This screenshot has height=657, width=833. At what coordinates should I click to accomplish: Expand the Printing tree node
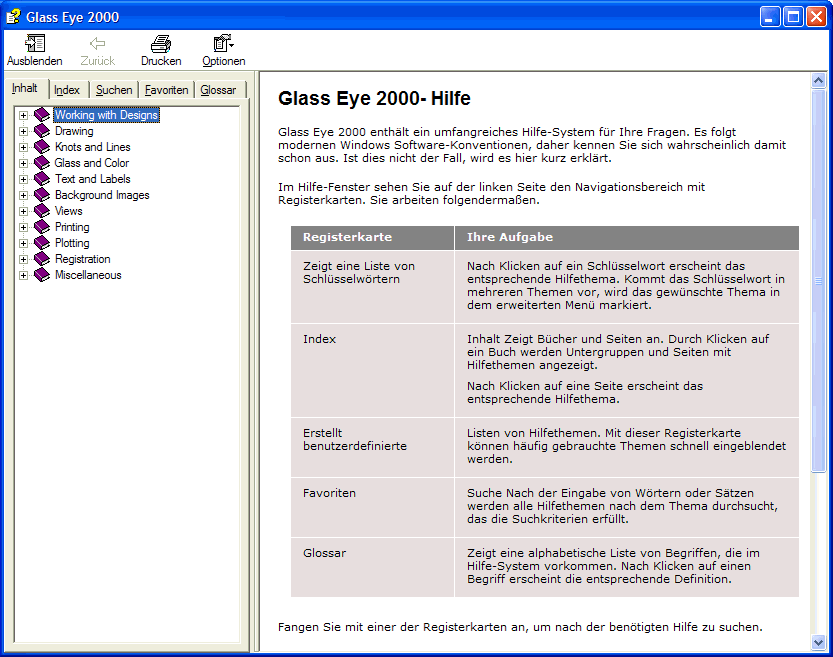coord(23,227)
